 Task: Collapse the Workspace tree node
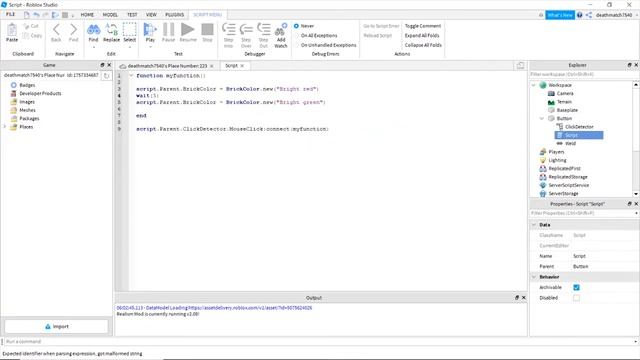[x=534, y=85]
